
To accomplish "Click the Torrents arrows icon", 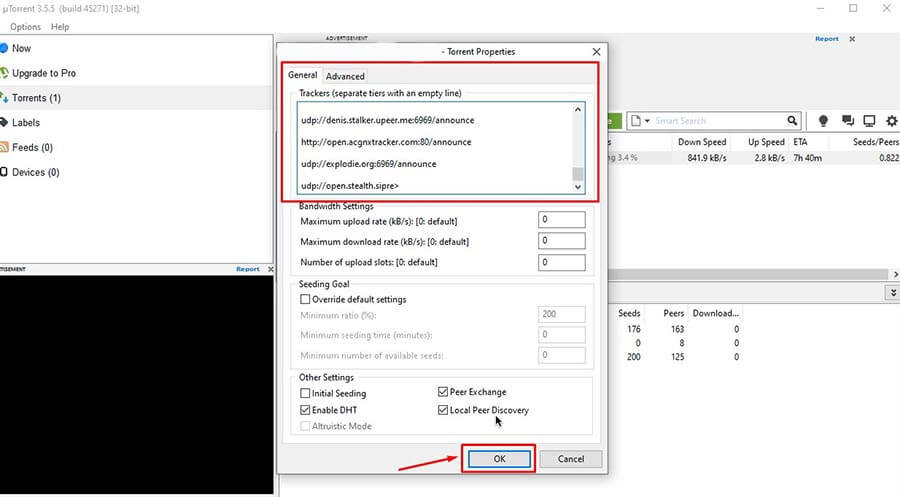I will 4,98.
